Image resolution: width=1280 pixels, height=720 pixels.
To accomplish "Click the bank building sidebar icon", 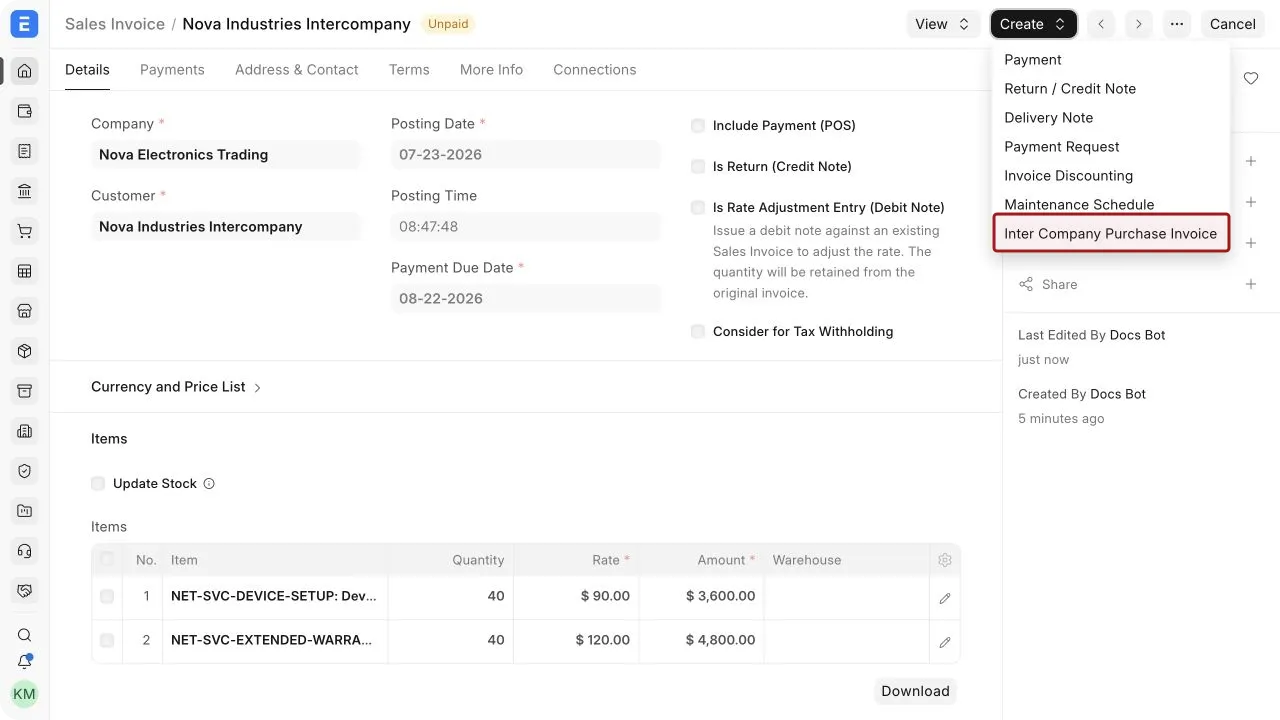I will click(x=25, y=191).
